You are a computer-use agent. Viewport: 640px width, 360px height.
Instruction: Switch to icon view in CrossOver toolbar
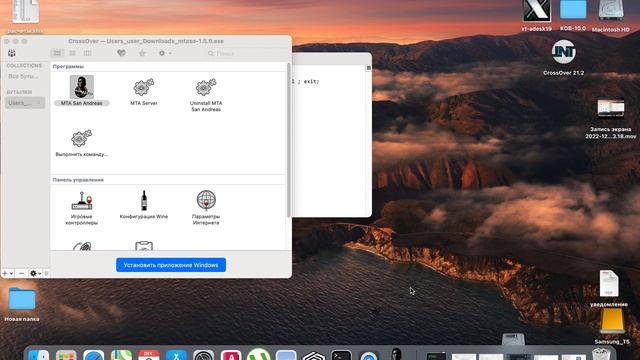(57, 53)
